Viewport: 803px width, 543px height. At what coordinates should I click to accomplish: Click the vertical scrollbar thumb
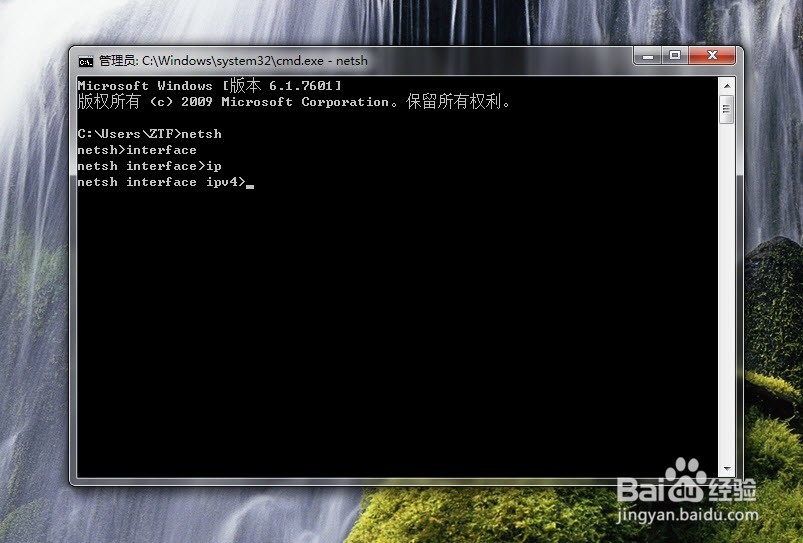point(726,109)
